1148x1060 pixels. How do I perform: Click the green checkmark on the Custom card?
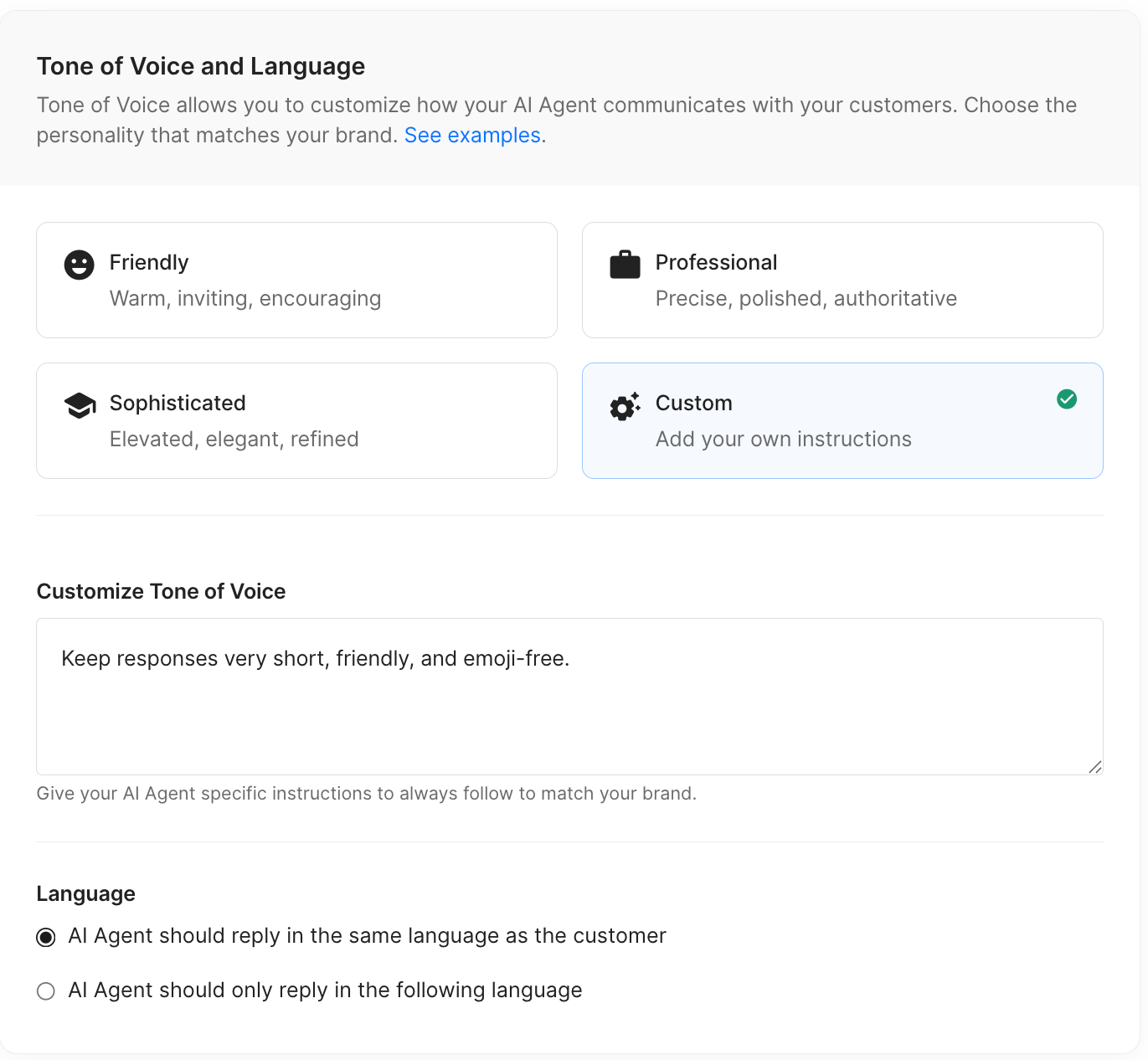[x=1067, y=399]
